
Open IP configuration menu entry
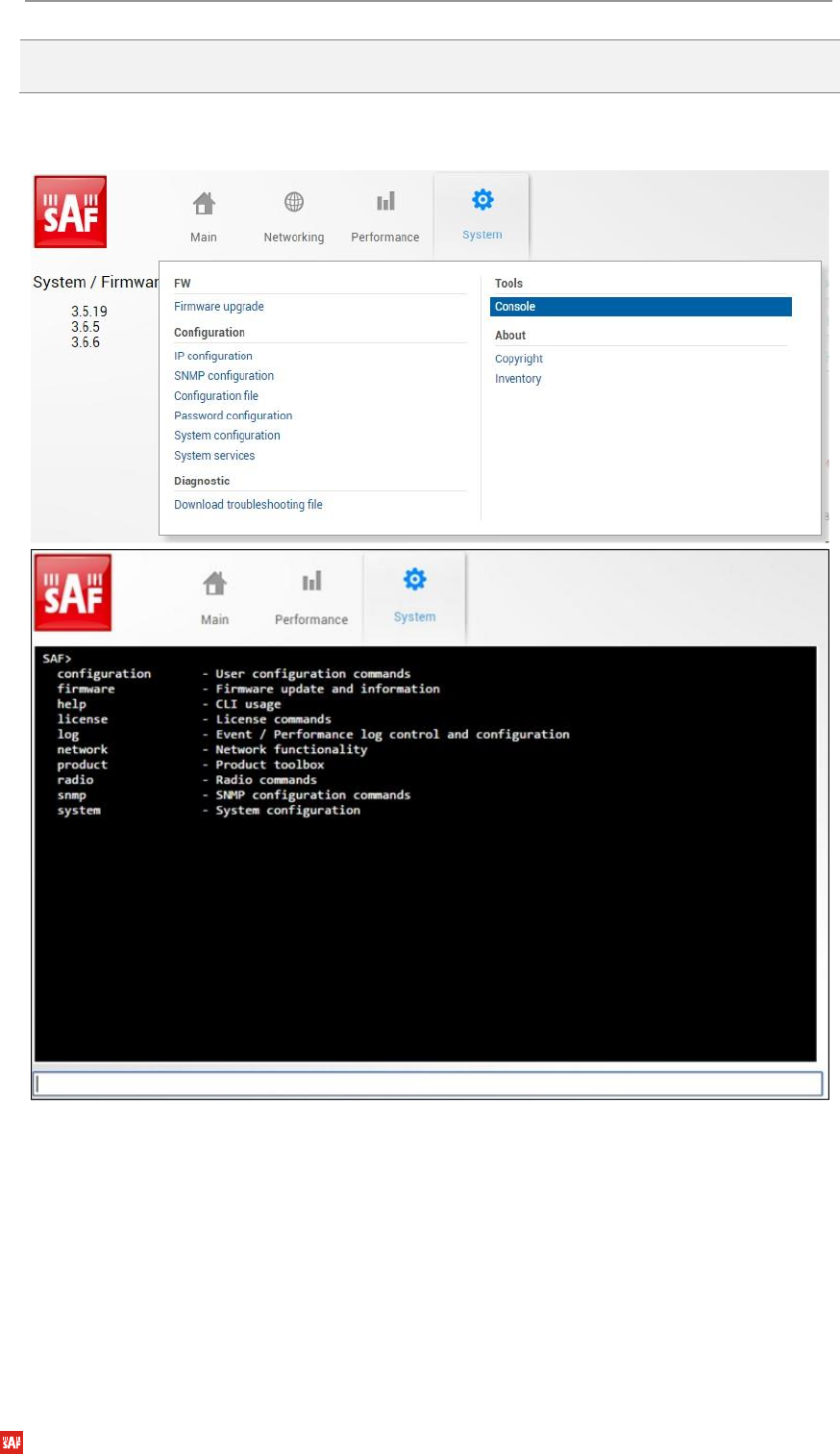[x=213, y=356]
